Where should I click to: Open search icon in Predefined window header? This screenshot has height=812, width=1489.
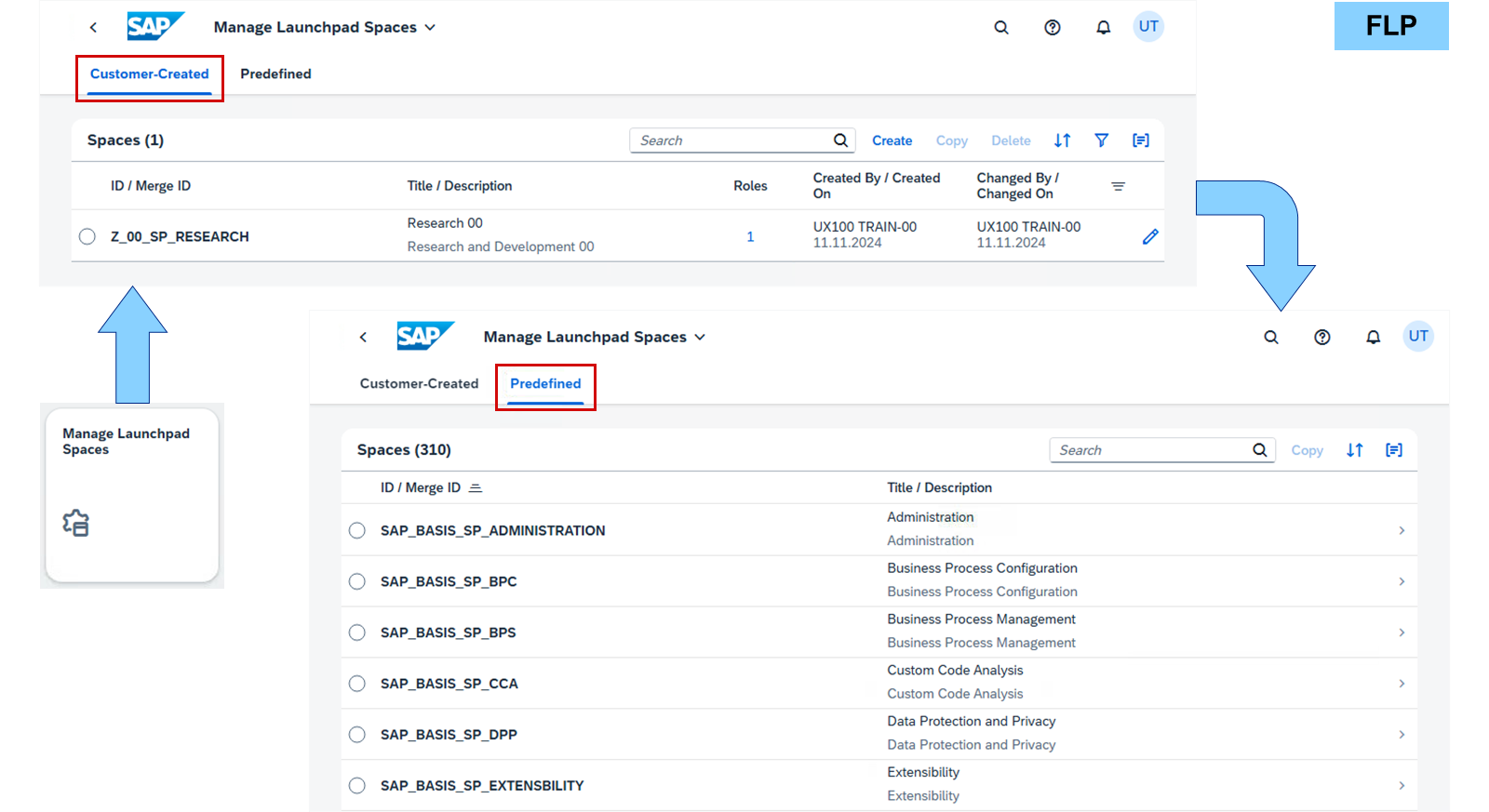[1271, 337]
